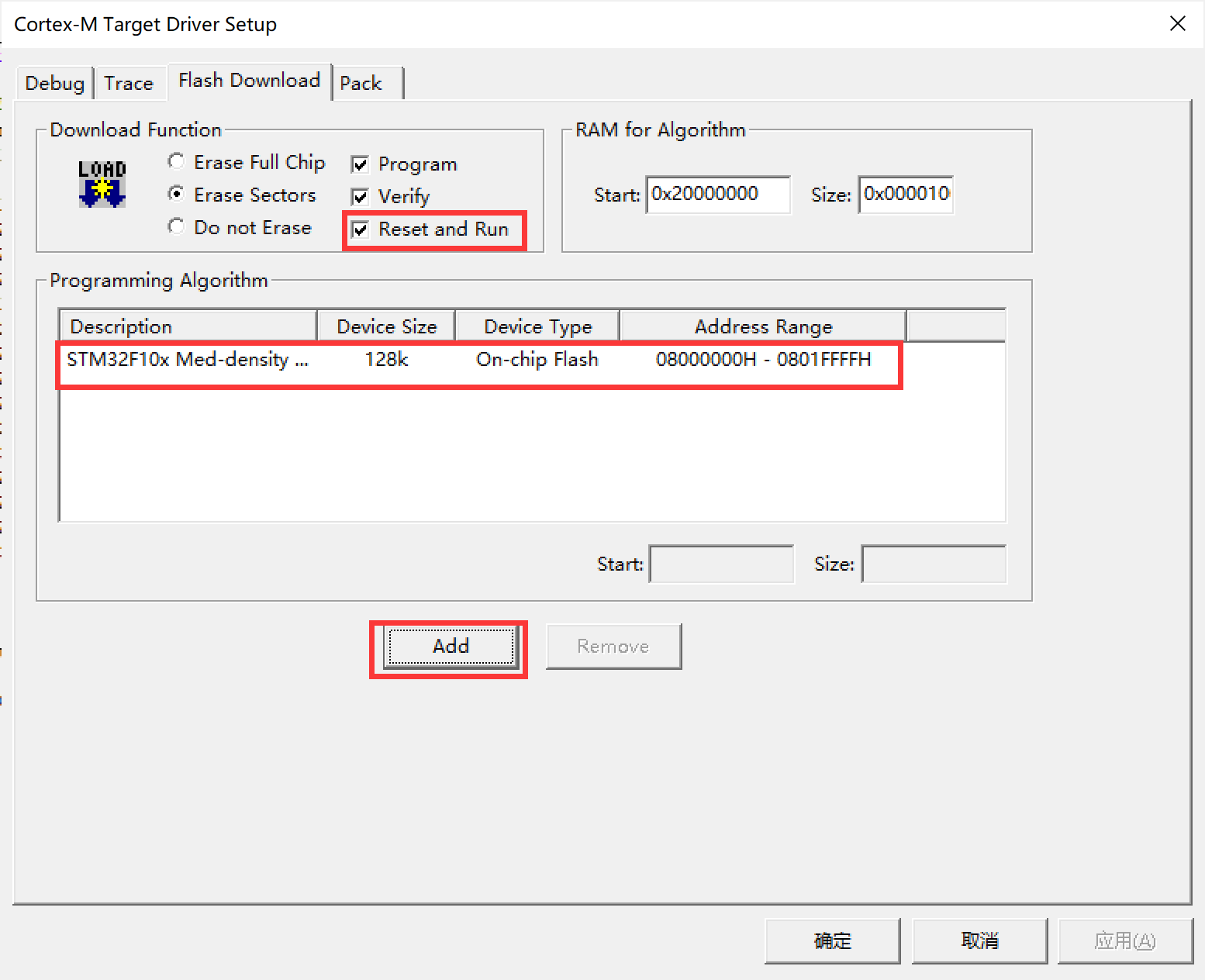Viewport: 1205px width, 980px height.
Task: Switch to the Debug tab
Action: [54, 83]
